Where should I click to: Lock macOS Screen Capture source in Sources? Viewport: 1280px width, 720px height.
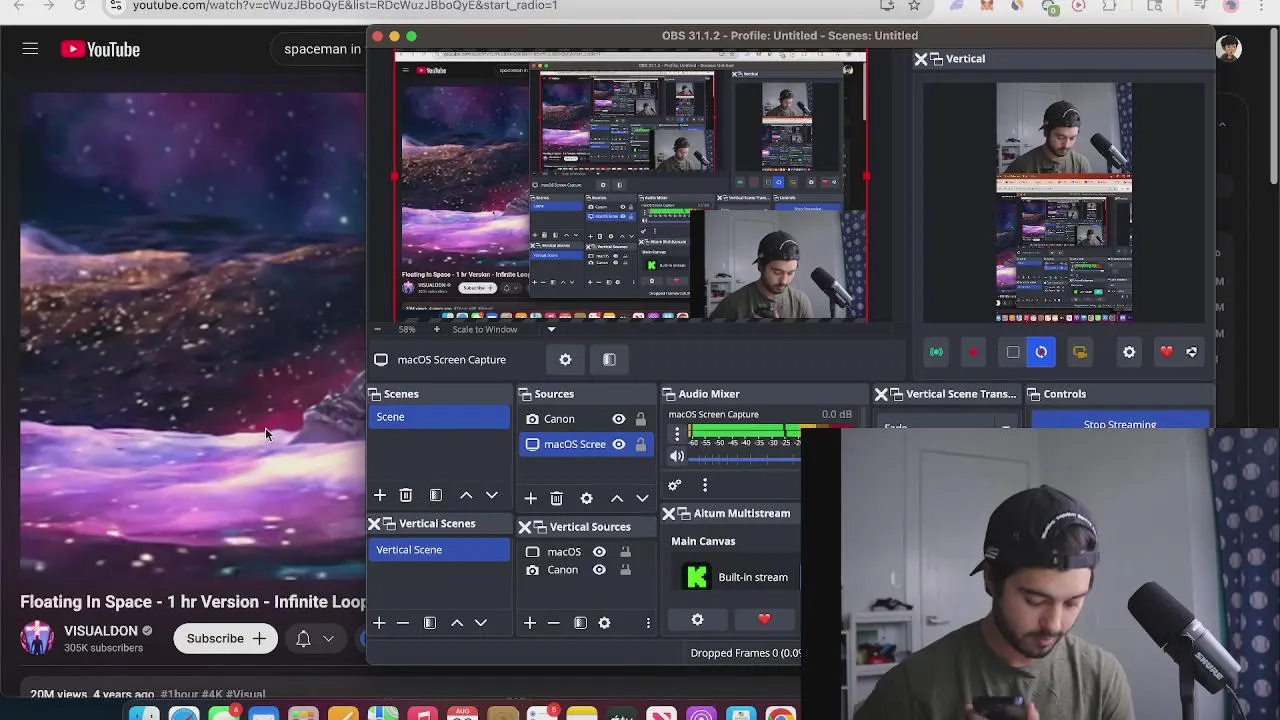coord(641,444)
